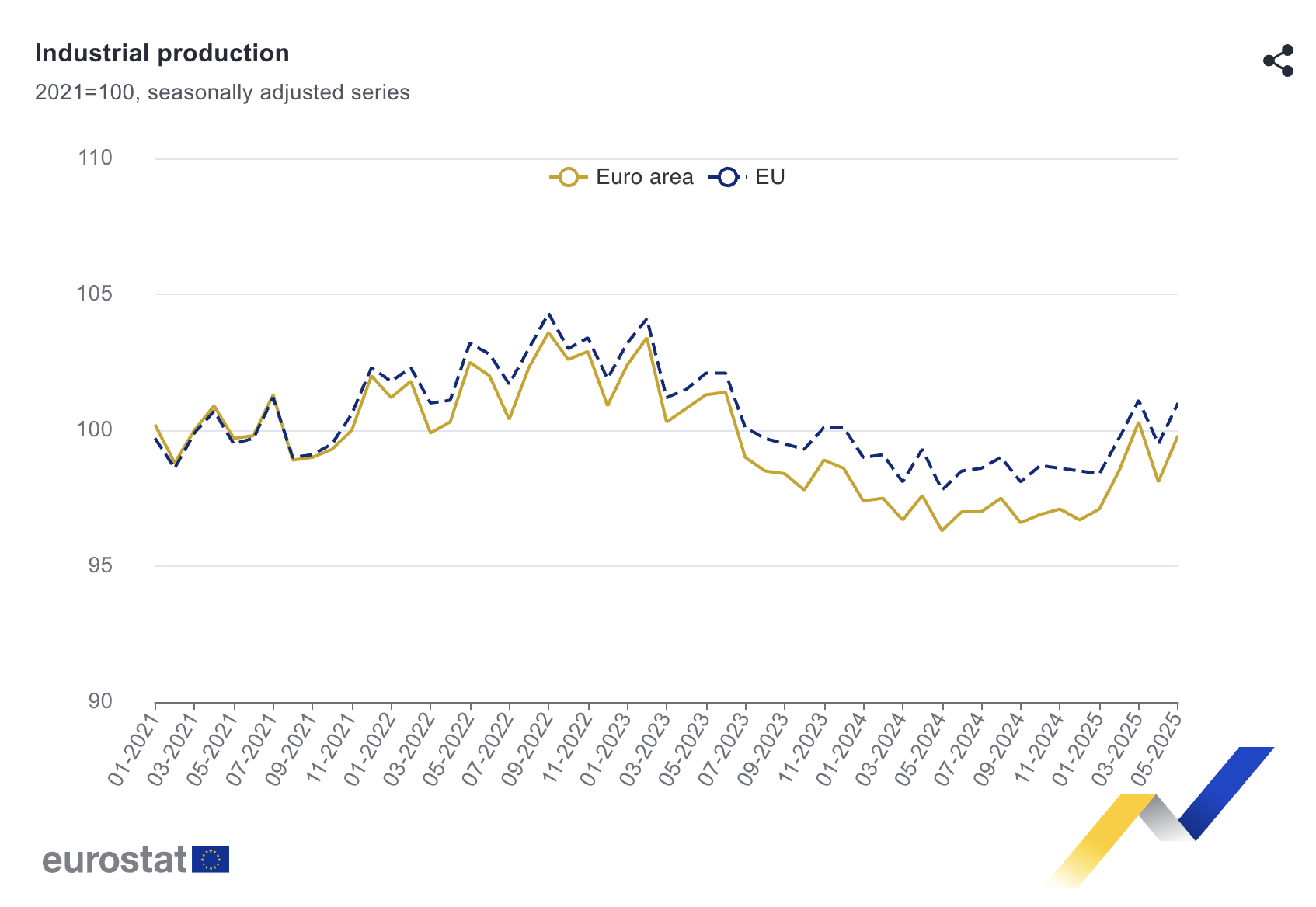Click the 105 y-axis label
This screenshot has height=907, width=1316.
(x=95, y=294)
